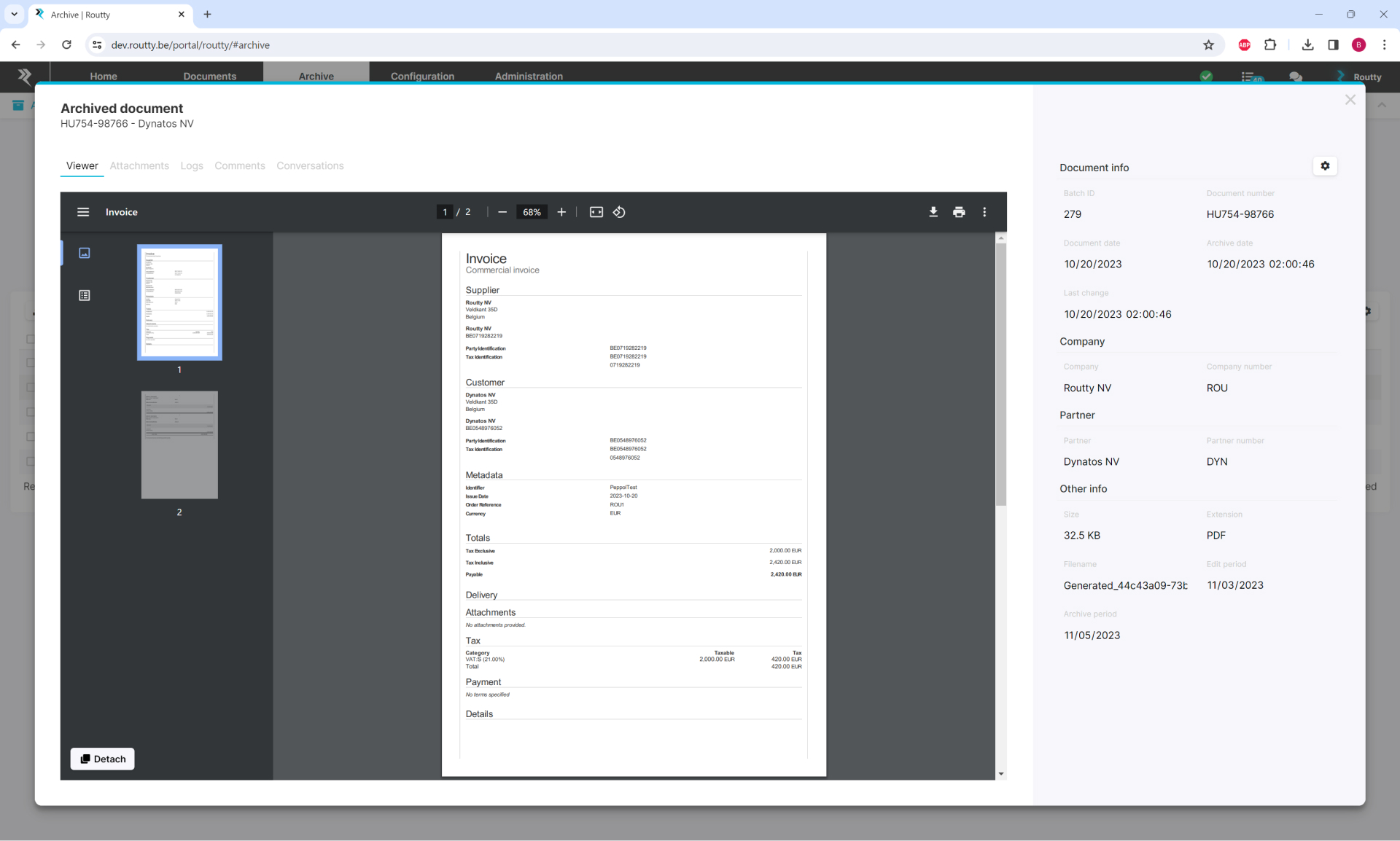Zoom in the PDF with plus
Screen dimensions: 1400x841
tap(561, 212)
